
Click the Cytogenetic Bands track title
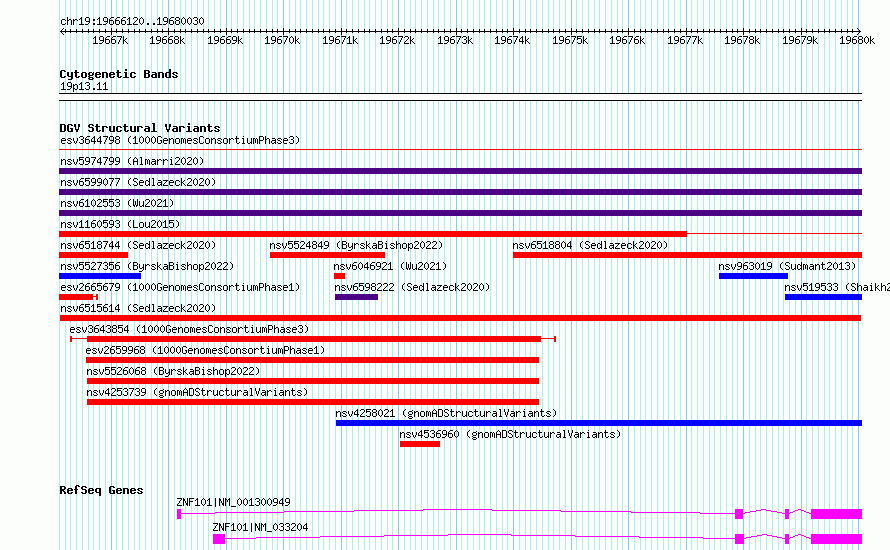coord(119,74)
